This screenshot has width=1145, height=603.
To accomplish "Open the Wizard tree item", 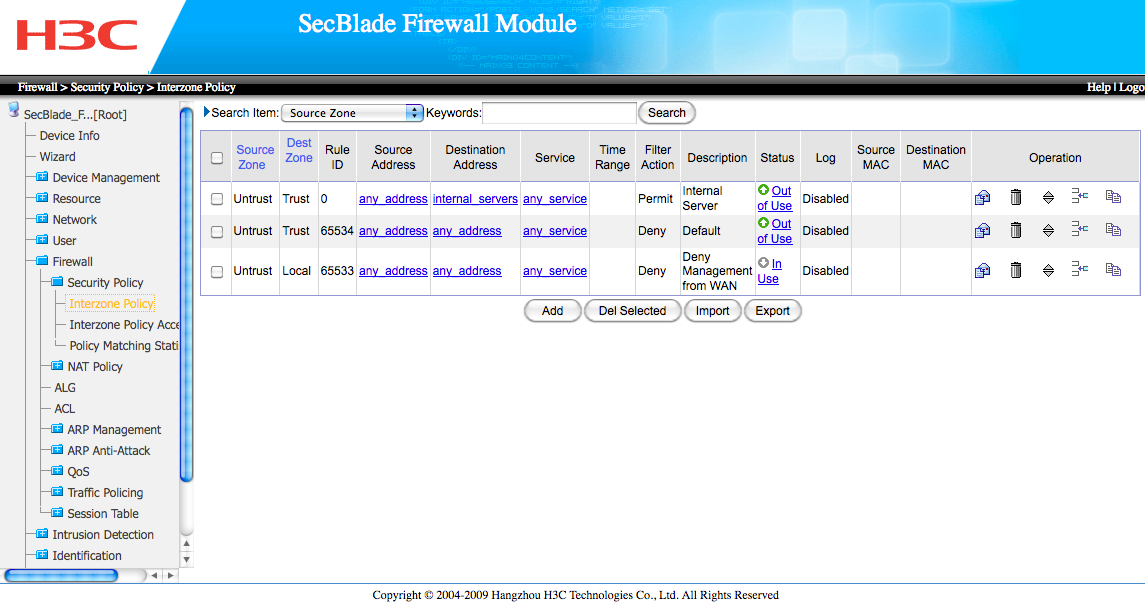I will point(58,157).
